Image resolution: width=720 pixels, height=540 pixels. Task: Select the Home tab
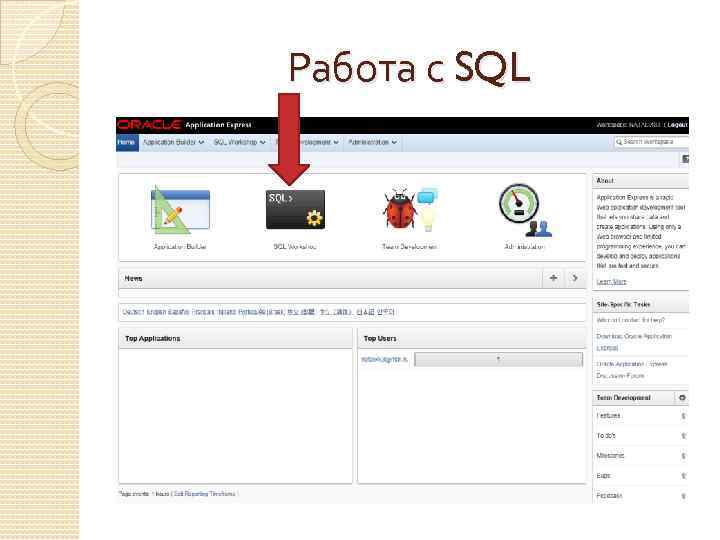127,142
